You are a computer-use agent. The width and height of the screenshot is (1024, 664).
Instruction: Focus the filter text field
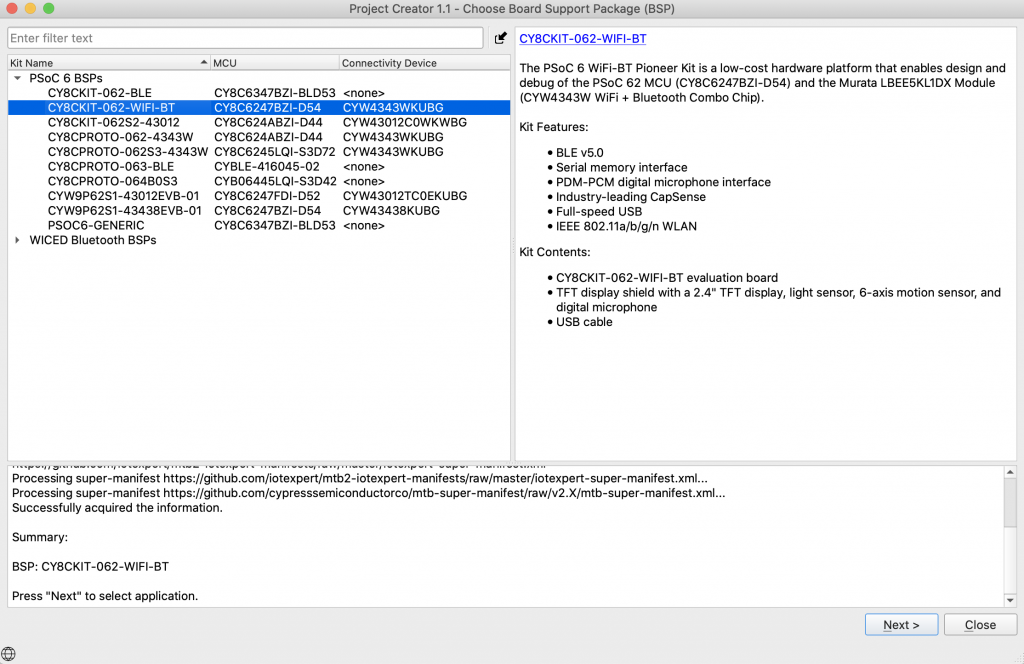tap(246, 38)
